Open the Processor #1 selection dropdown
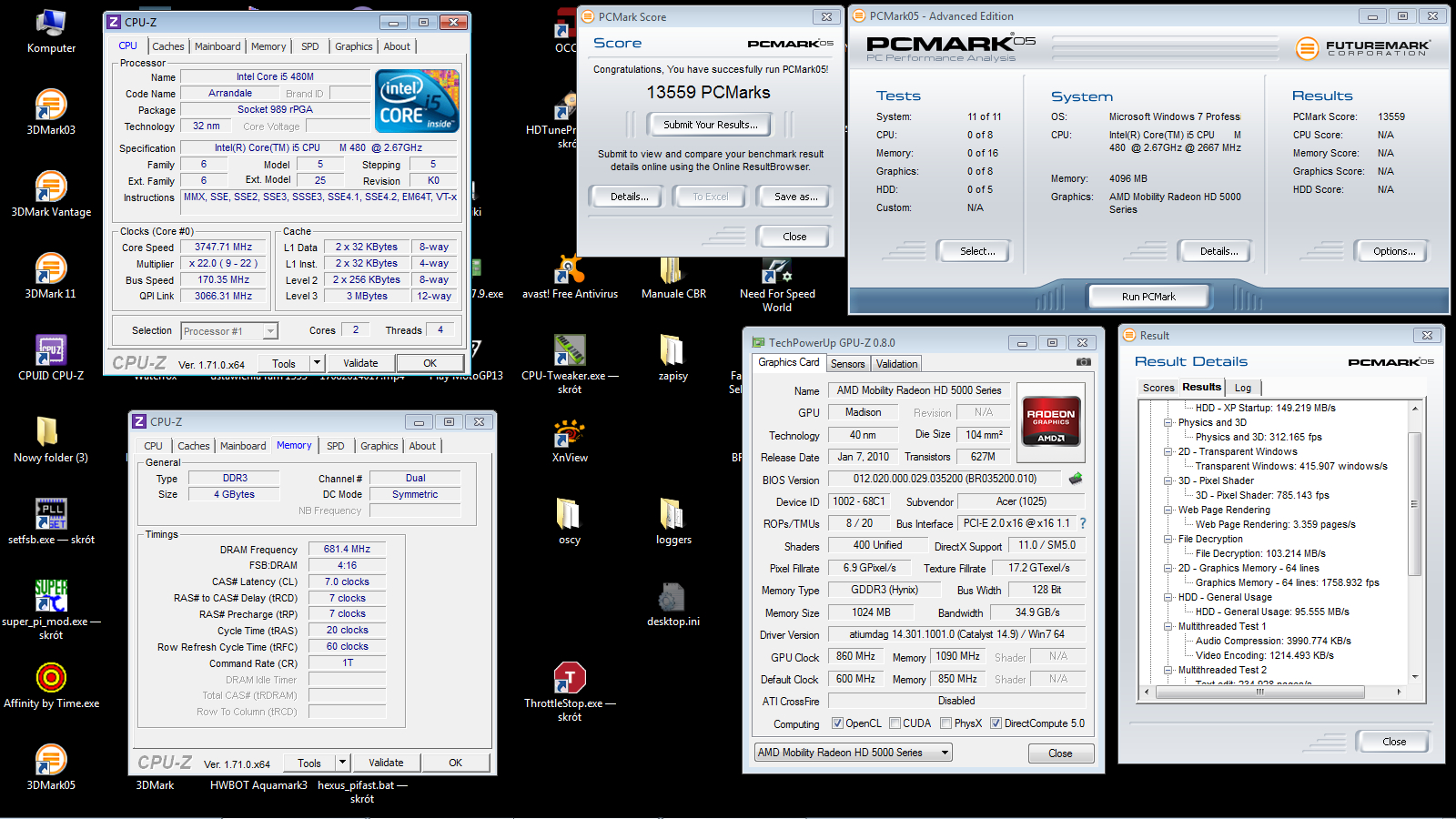 (229, 331)
